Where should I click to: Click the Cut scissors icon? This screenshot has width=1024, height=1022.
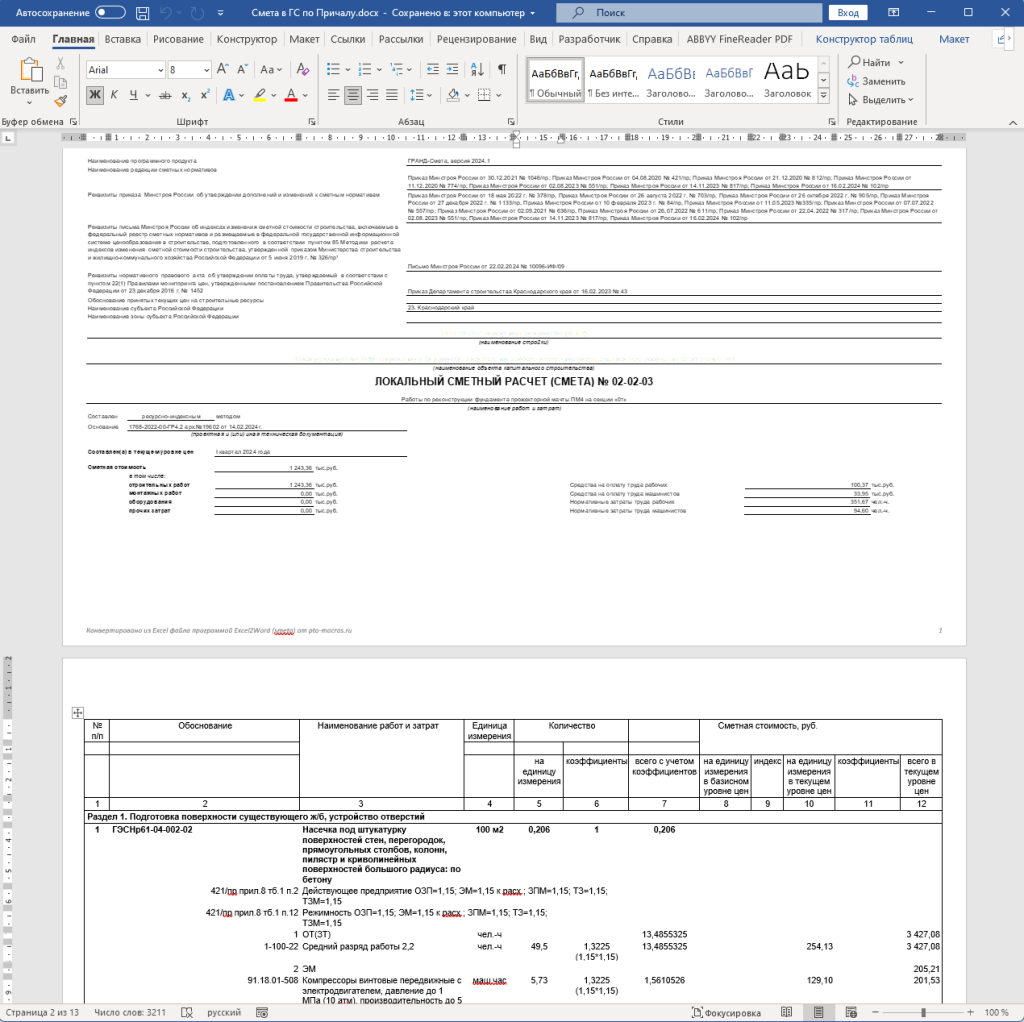click(60, 63)
